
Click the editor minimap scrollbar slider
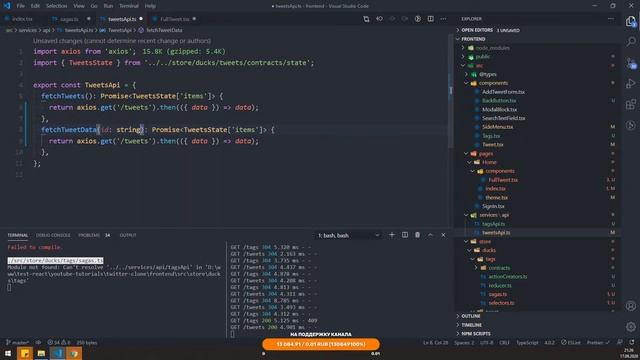(451, 90)
